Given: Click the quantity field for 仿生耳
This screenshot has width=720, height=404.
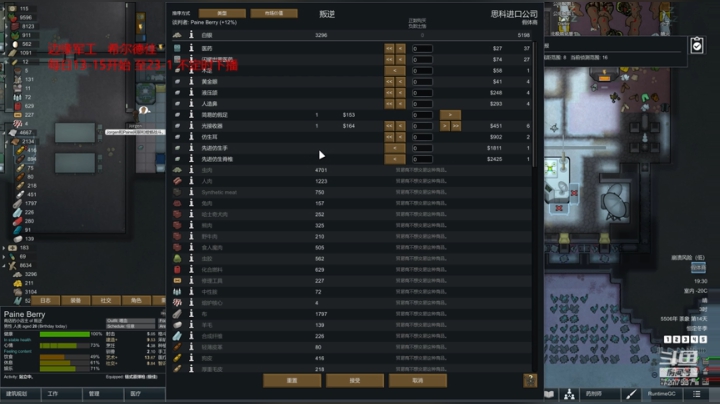Looking at the screenshot, I should [422, 137].
